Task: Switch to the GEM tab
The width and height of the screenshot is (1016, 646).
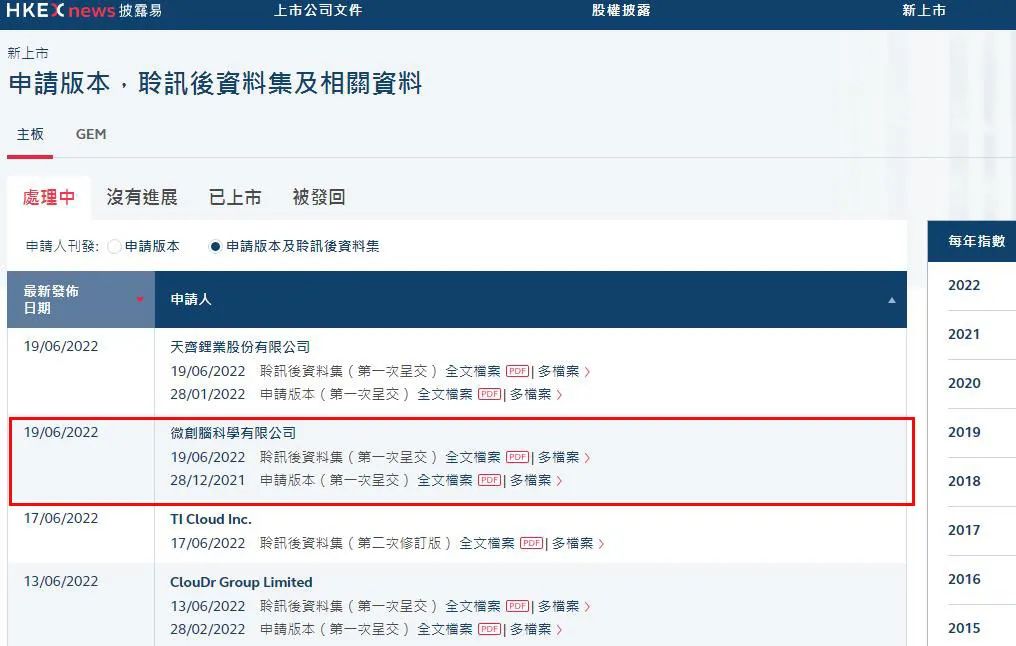Action: [x=90, y=133]
